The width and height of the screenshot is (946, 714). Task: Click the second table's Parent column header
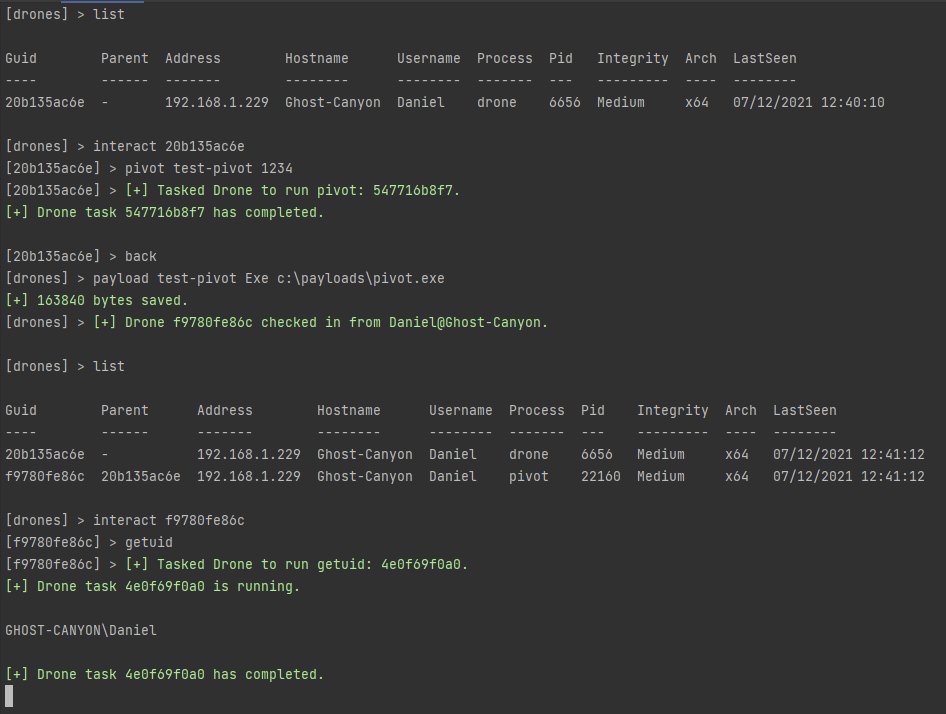pyautogui.click(x=124, y=410)
